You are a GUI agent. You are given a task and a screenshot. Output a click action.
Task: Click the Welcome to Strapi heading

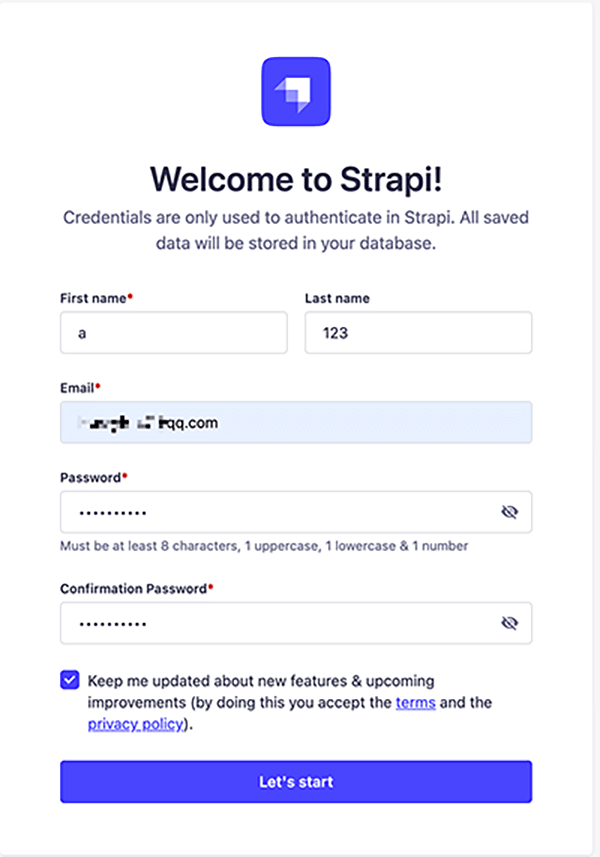coord(295,179)
